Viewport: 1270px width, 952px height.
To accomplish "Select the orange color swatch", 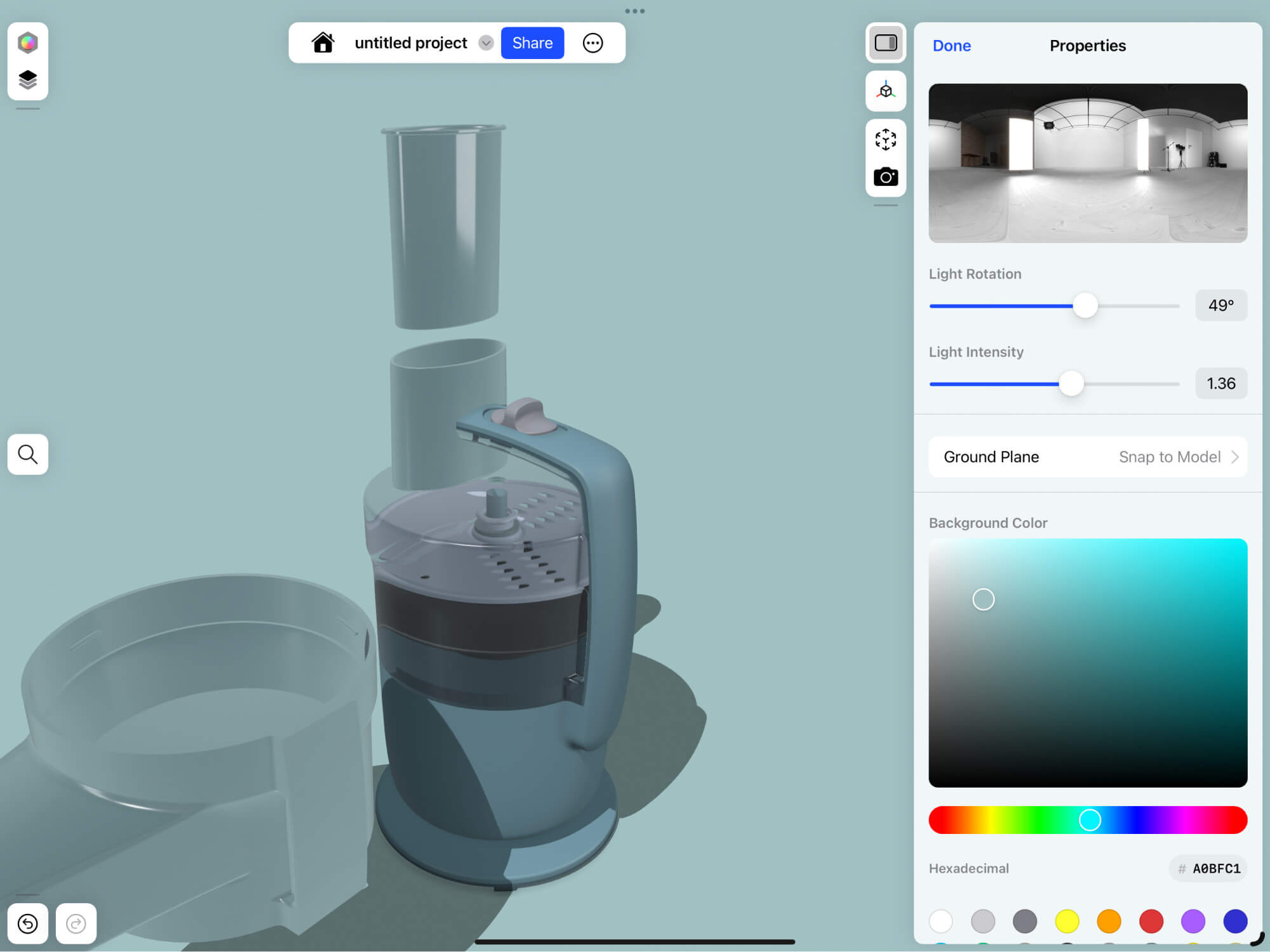I will [1109, 921].
